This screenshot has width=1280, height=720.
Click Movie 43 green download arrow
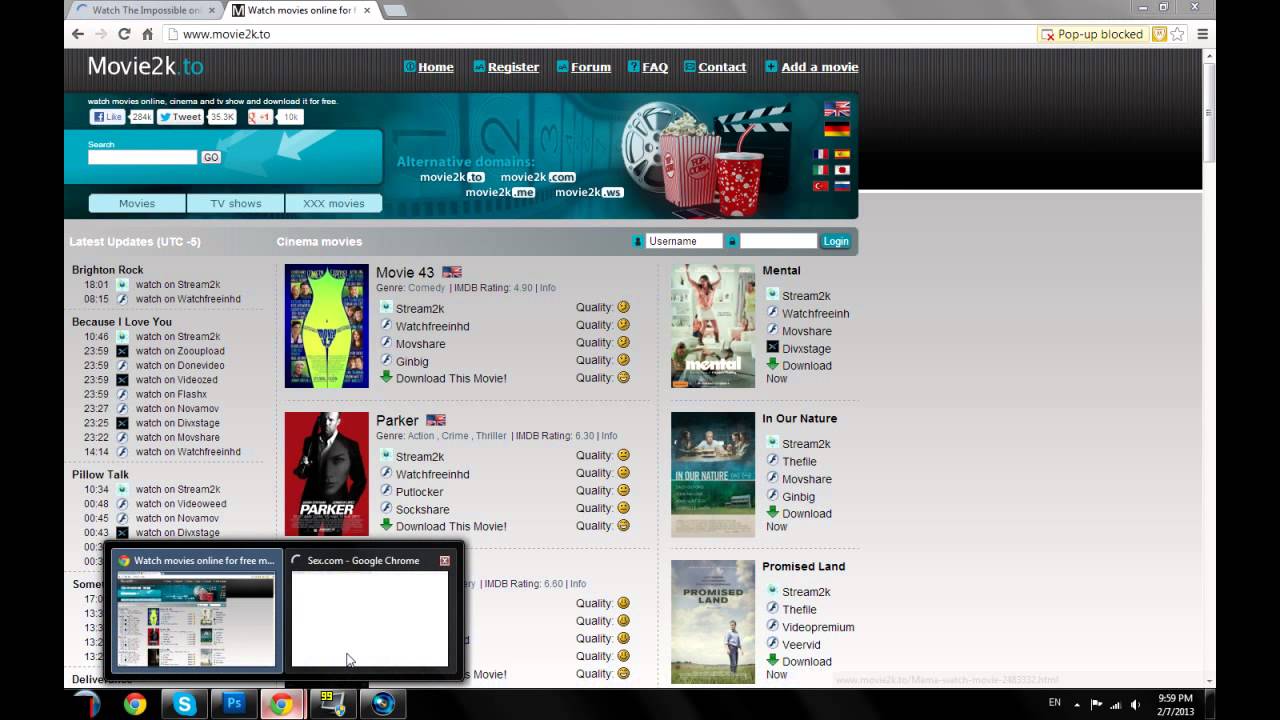click(386, 377)
